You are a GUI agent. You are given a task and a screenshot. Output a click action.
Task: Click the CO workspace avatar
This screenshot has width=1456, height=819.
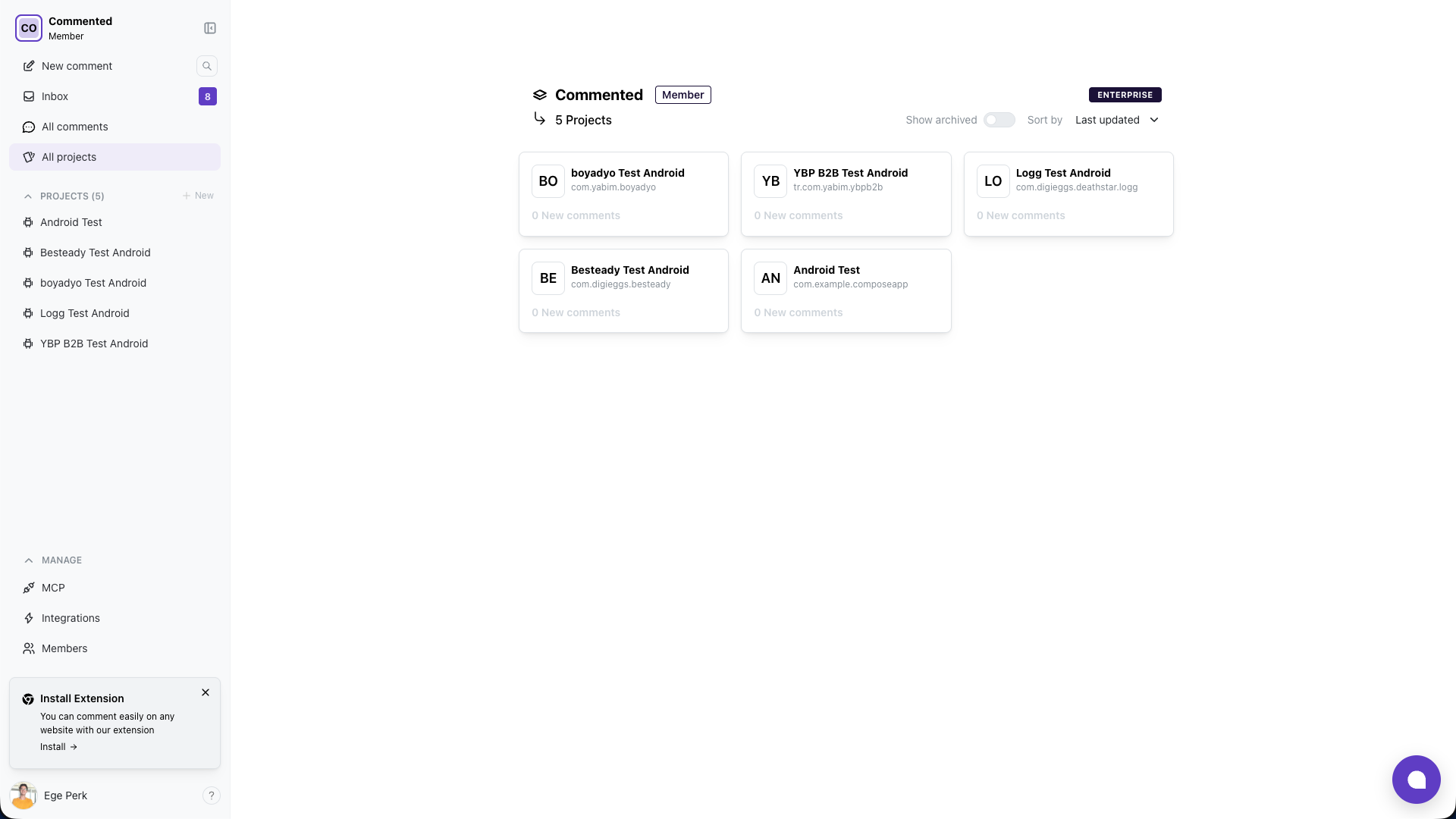tap(29, 28)
